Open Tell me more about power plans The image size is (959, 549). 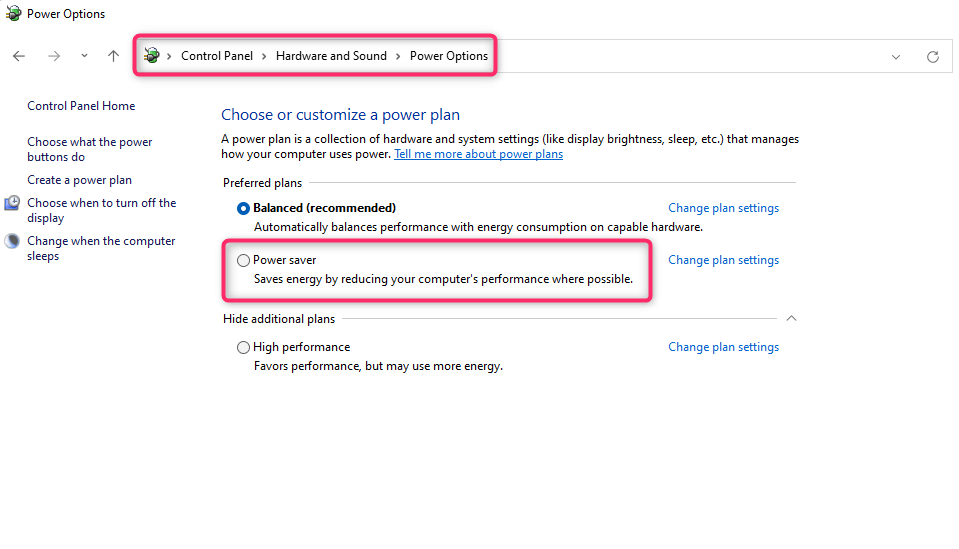tap(478, 154)
